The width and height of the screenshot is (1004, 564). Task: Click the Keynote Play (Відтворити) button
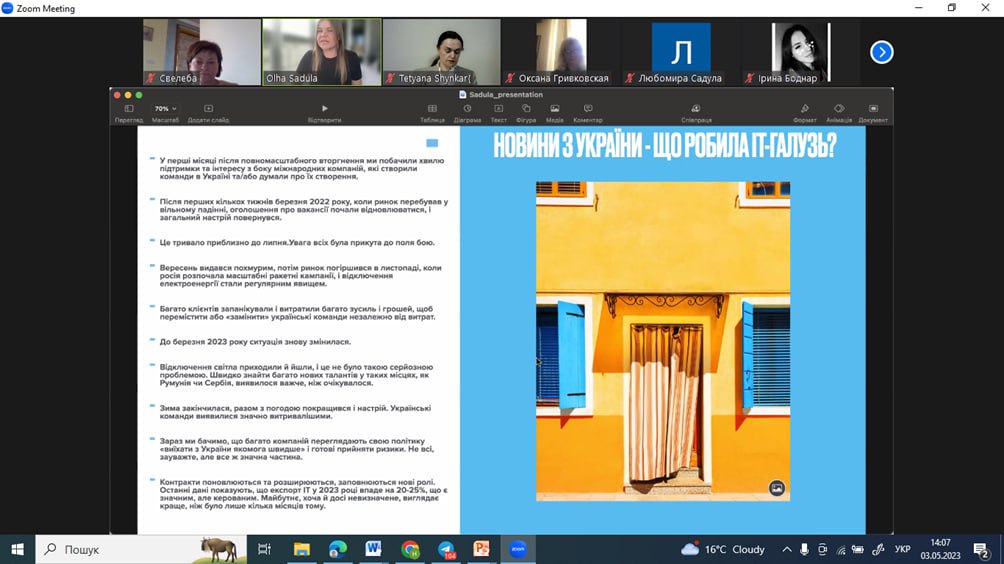coord(324,108)
